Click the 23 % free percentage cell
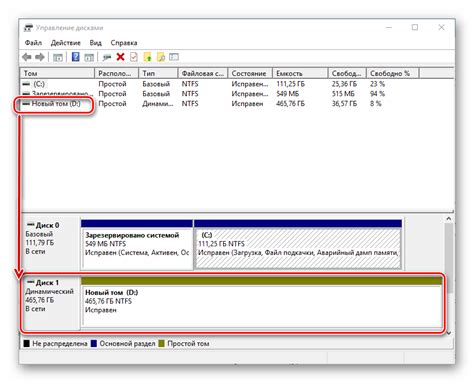474x383 pixels. tap(377, 84)
